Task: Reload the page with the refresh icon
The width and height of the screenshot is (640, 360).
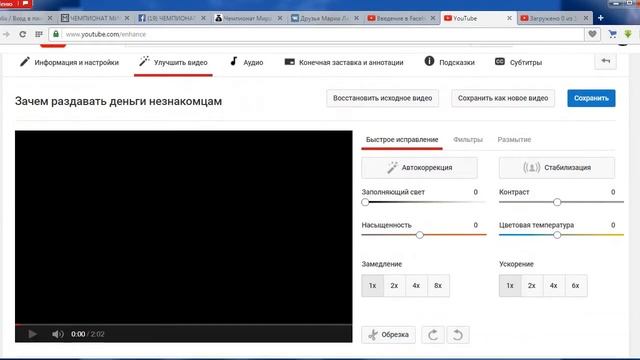Action: (x=22, y=34)
